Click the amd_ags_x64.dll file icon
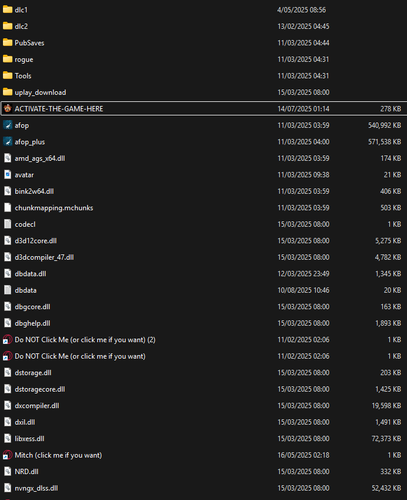This screenshot has width=407, height=500. point(7,158)
